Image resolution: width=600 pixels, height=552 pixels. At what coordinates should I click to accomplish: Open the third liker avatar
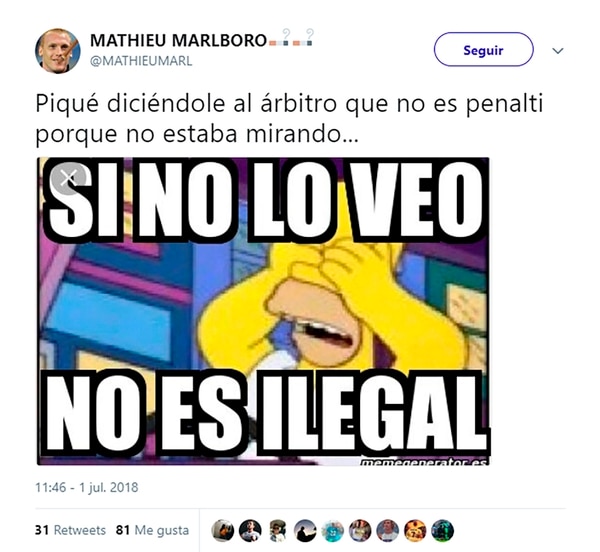pos(277,531)
